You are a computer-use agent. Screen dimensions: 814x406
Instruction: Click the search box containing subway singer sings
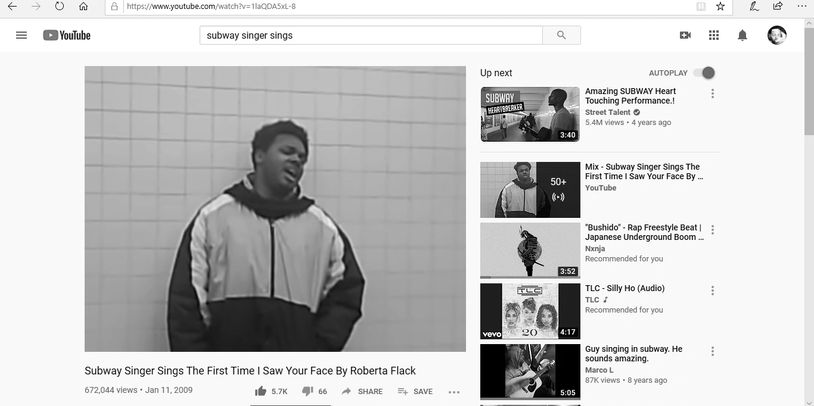tap(371, 35)
